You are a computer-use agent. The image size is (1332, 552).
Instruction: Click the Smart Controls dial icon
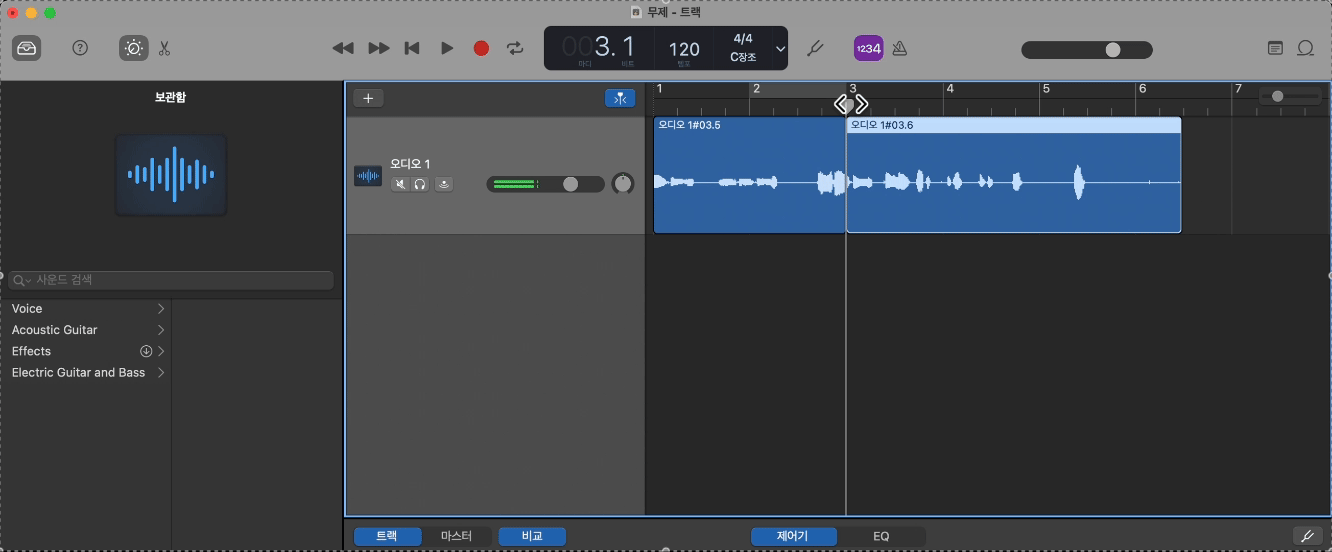tap(133, 48)
